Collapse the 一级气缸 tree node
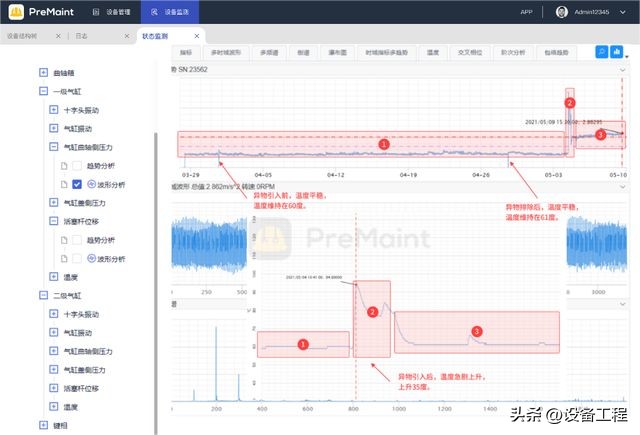640x435 pixels. point(43,91)
